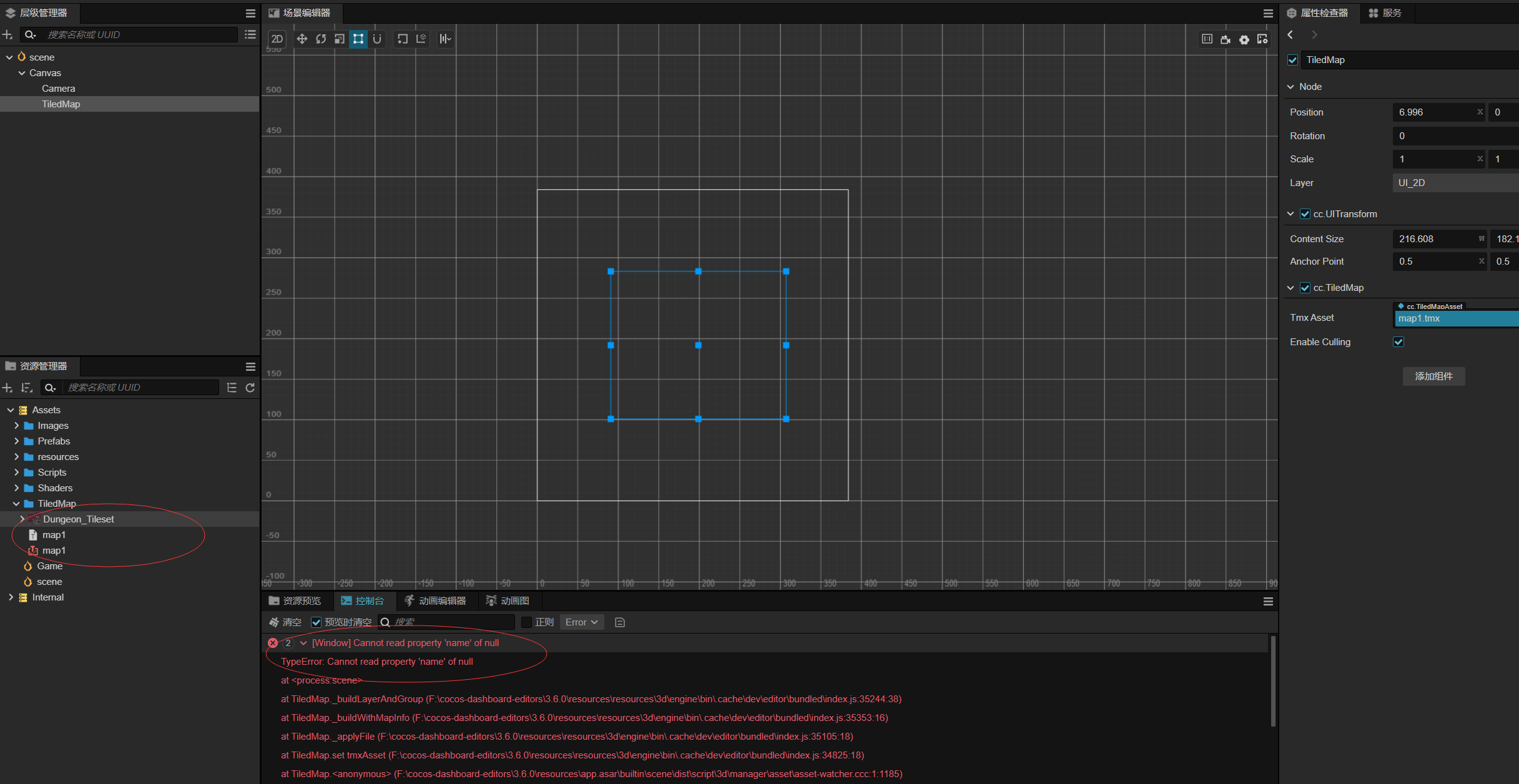The image size is (1519, 784).
Task: Open scene view gear settings
Action: (x=1244, y=39)
